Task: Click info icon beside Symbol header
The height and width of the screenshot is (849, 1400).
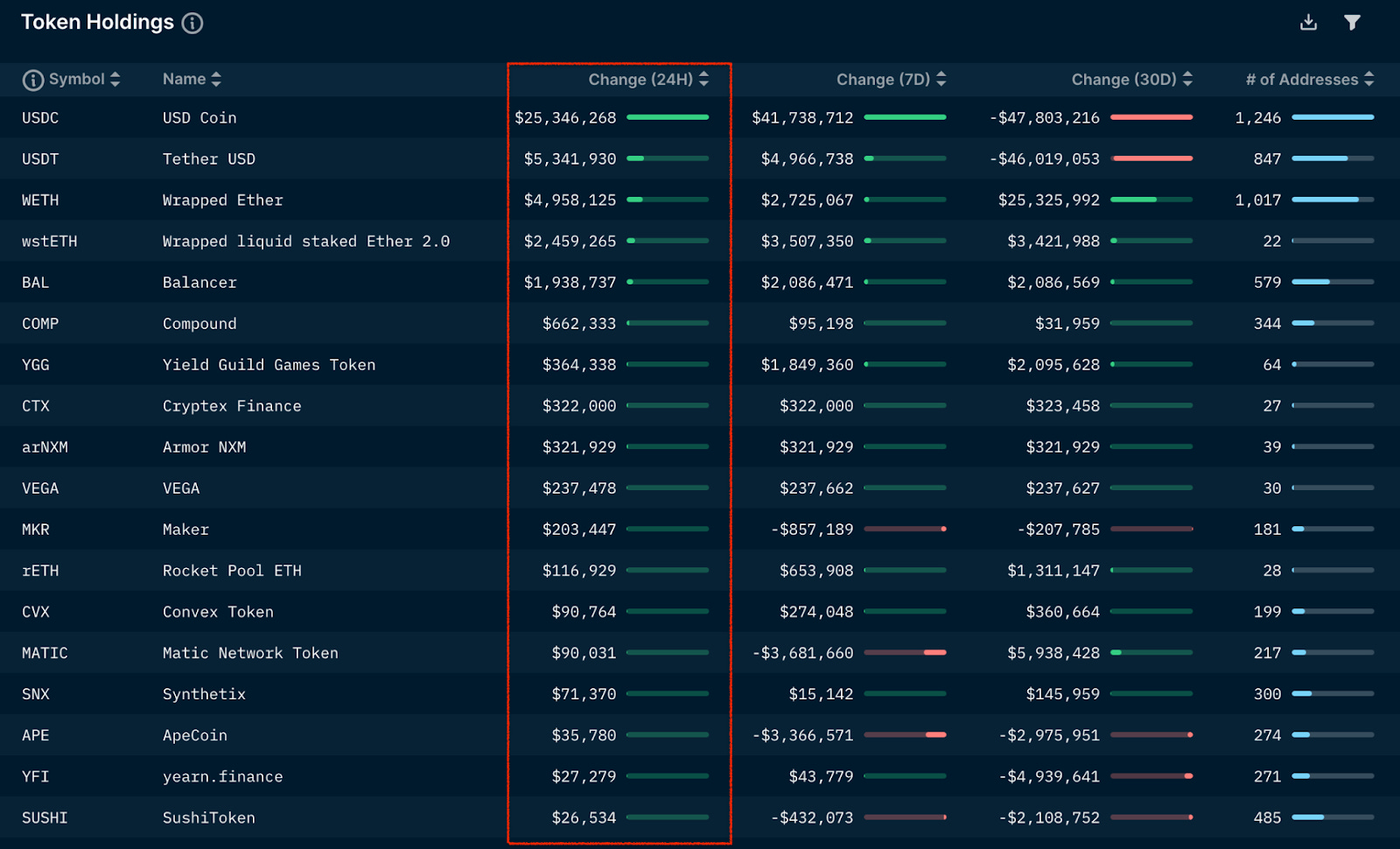Action: [32, 80]
